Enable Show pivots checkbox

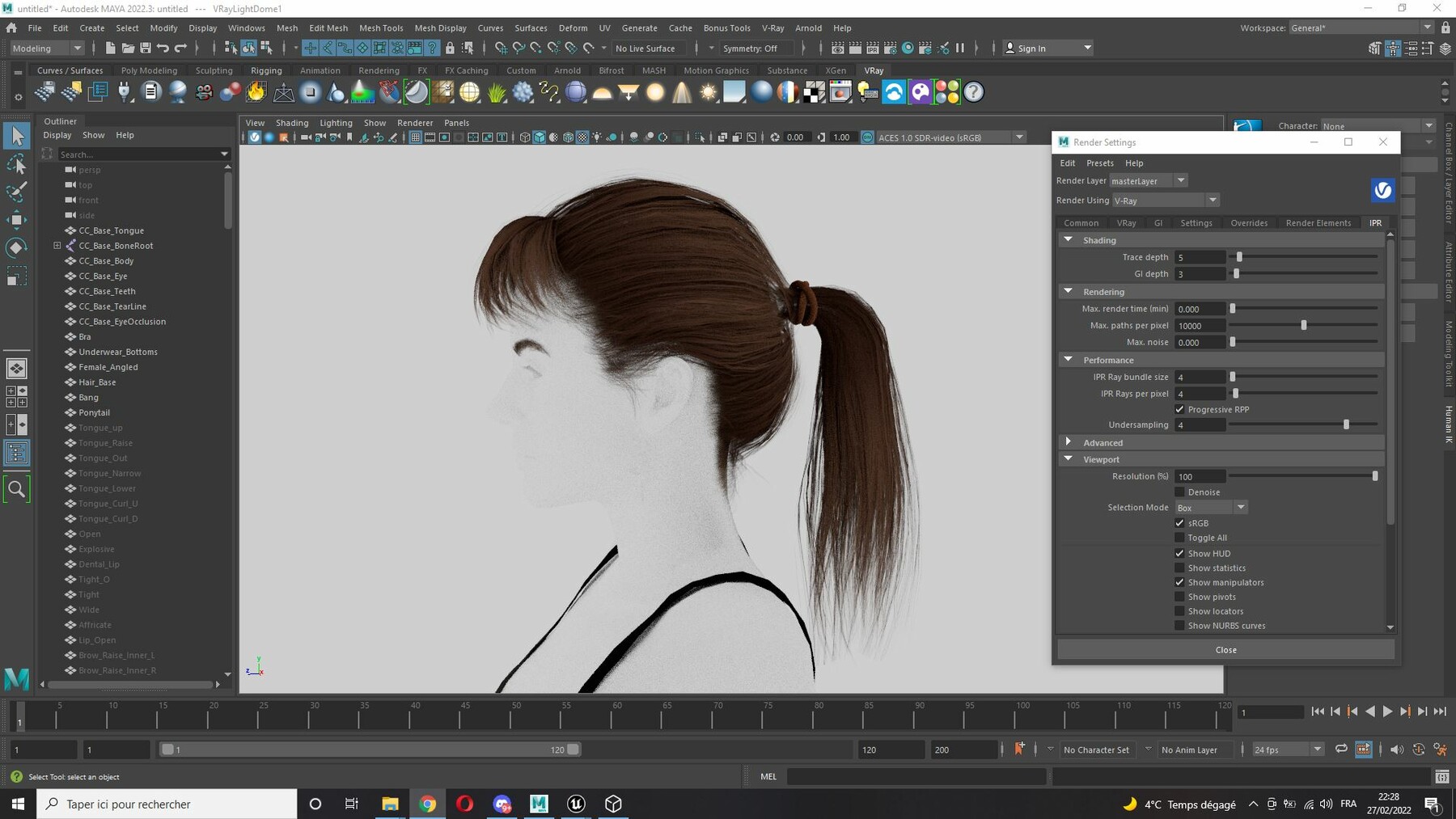pos(1179,597)
